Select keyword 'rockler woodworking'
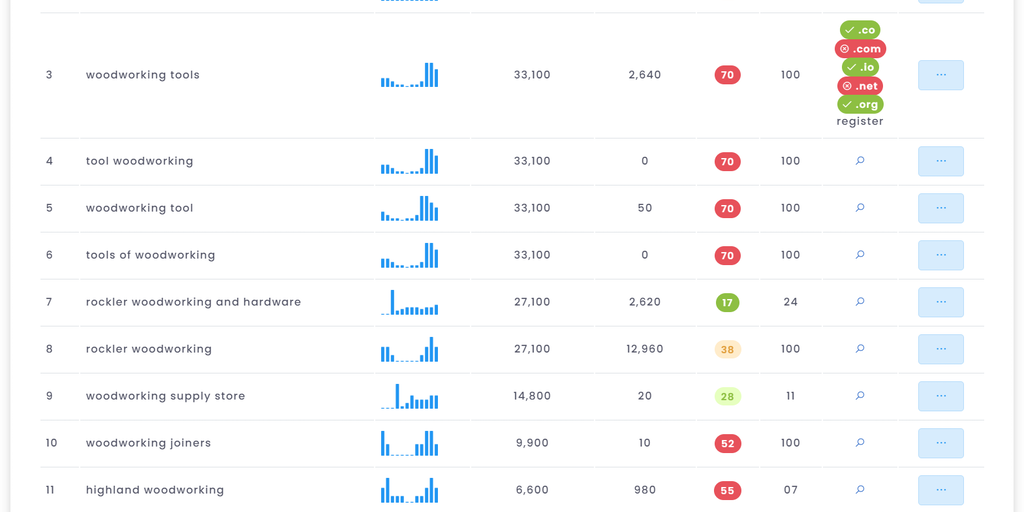Screen dimensions: 1024x512 point(149,349)
